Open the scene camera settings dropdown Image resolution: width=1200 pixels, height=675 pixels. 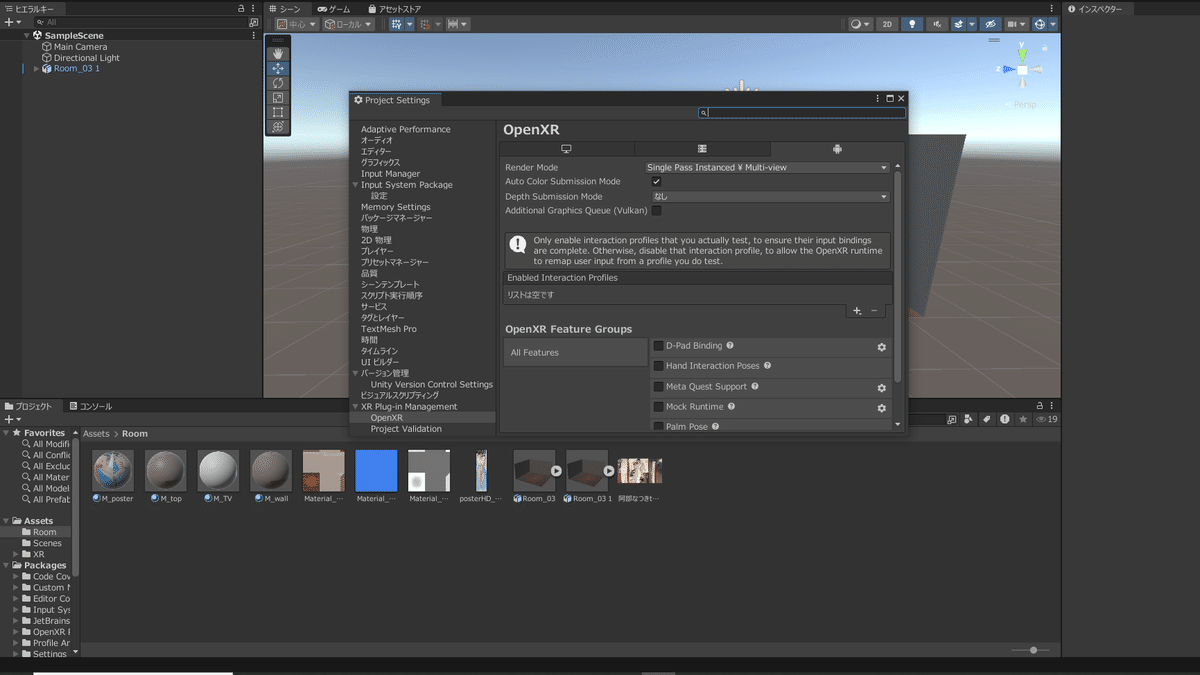[1017, 24]
